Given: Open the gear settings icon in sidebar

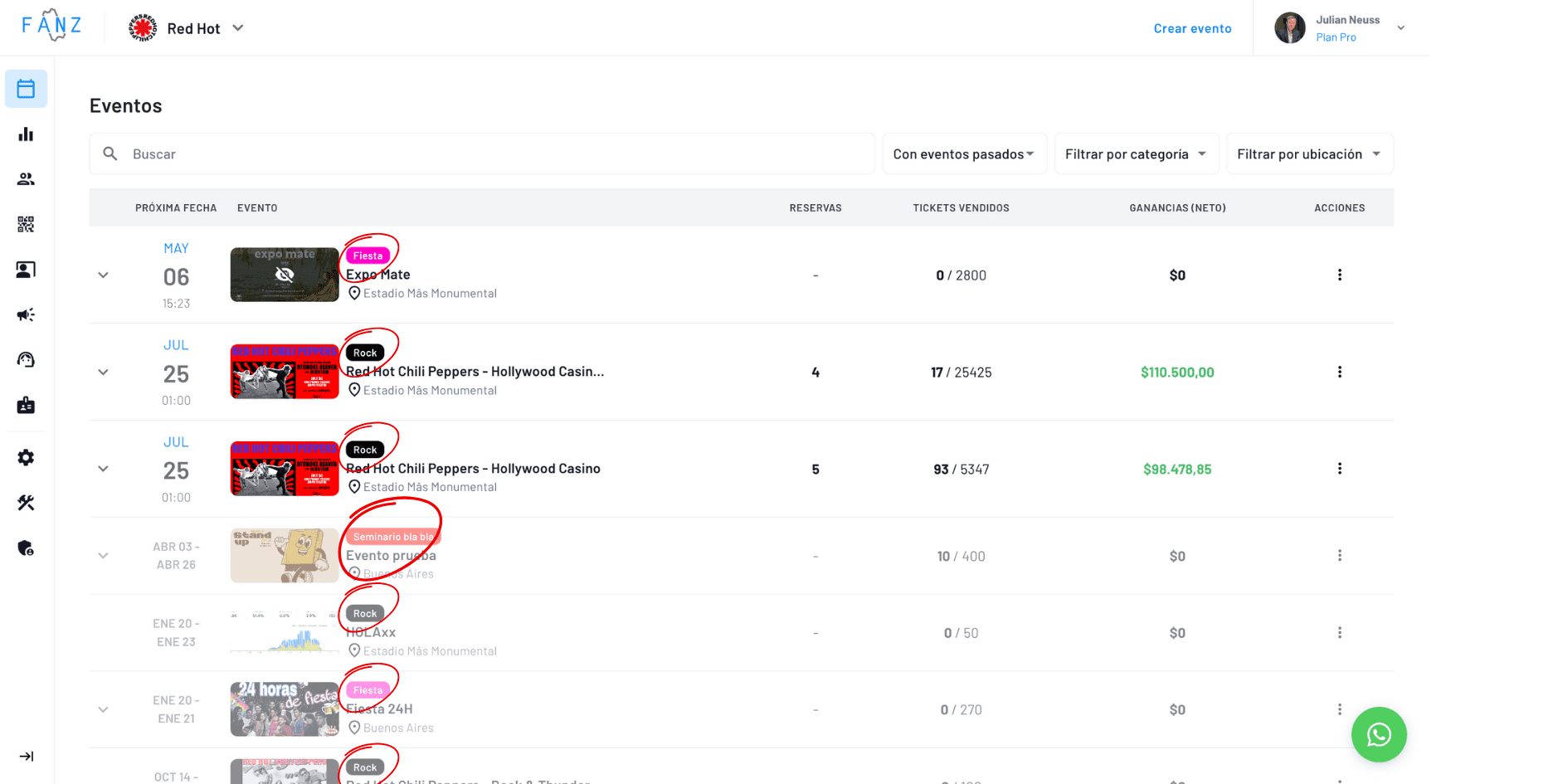Looking at the screenshot, I should [x=26, y=458].
